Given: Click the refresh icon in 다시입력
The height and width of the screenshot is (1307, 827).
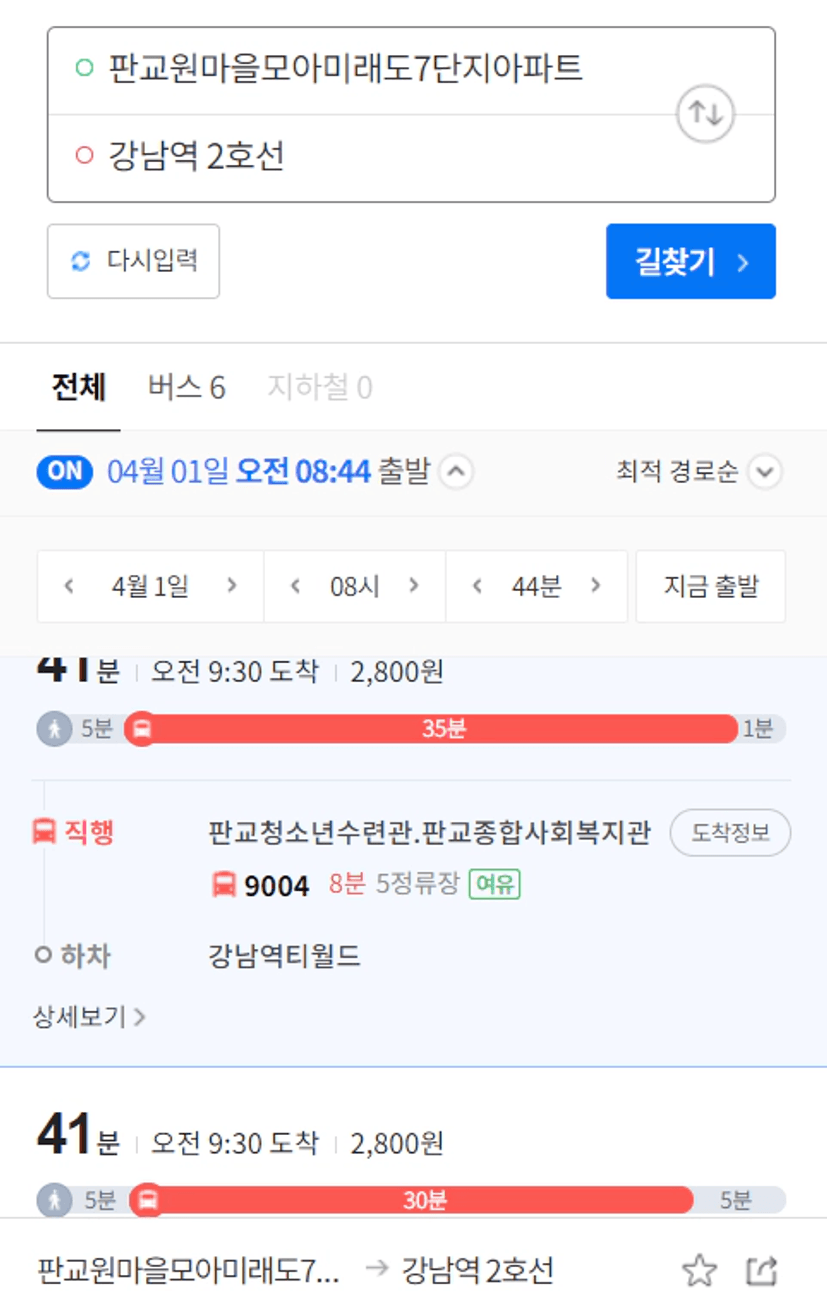Looking at the screenshot, I should coord(81,262).
